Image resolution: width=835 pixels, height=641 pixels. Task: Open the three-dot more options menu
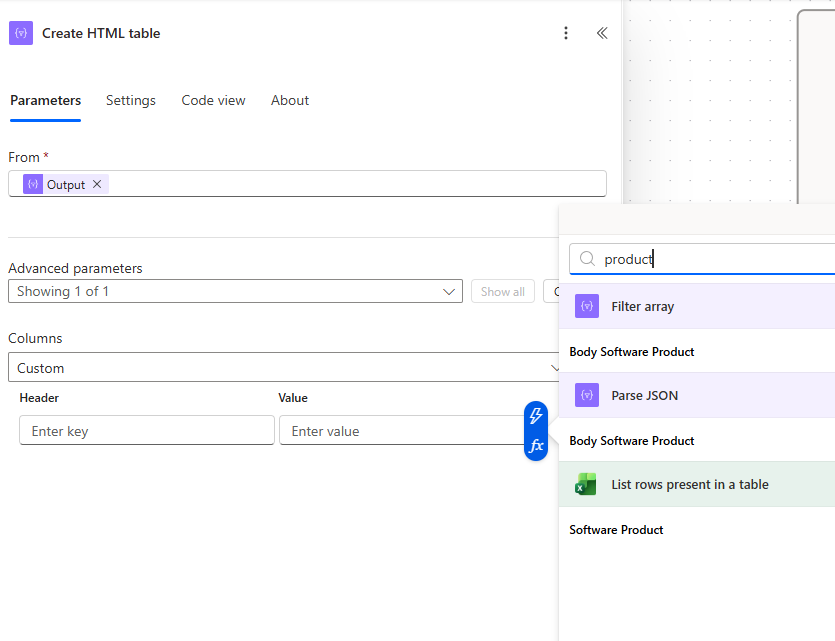(566, 33)
